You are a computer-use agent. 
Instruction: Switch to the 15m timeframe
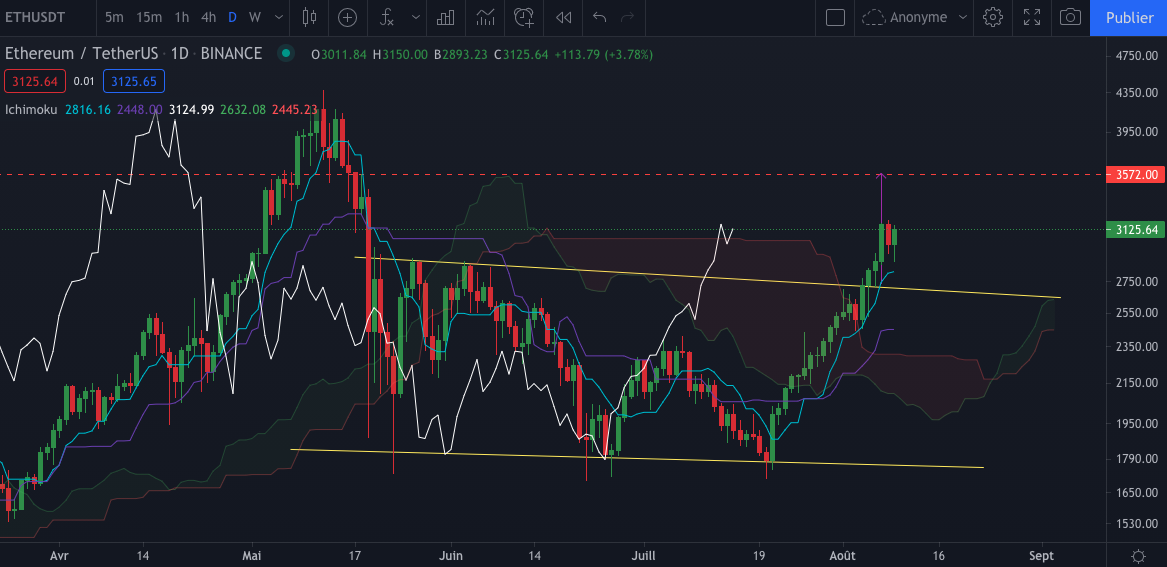click(x=149, y=17)
